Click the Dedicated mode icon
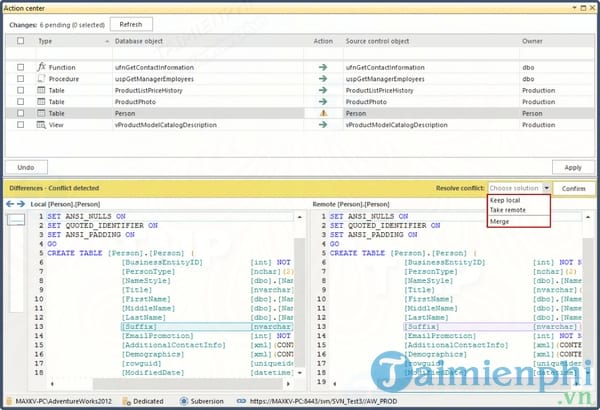The height and width of the screenshot is (410, 600). [126, 401]
